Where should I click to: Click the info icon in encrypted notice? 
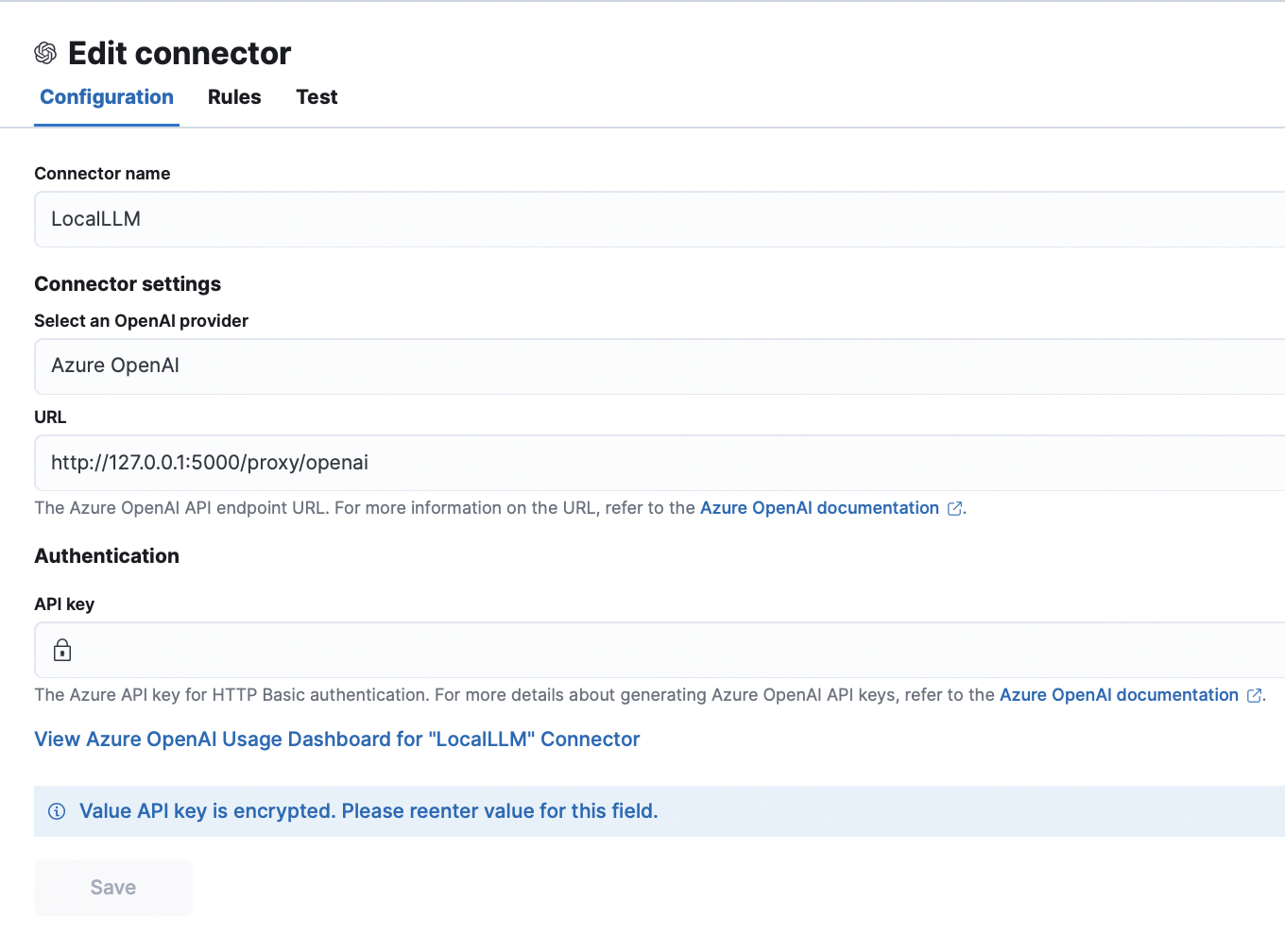57,811
